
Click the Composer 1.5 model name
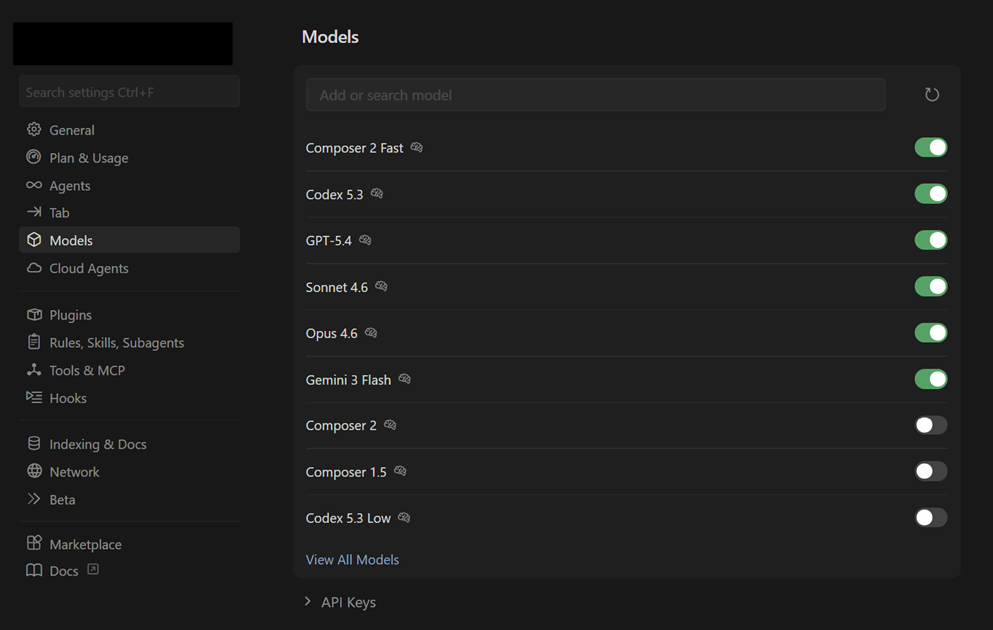[346, 472]
